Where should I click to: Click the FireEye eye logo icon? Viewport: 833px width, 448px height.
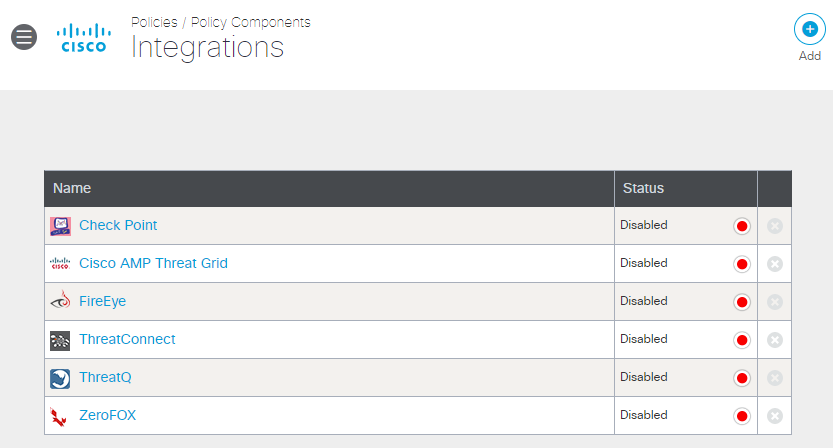(60, 300)
